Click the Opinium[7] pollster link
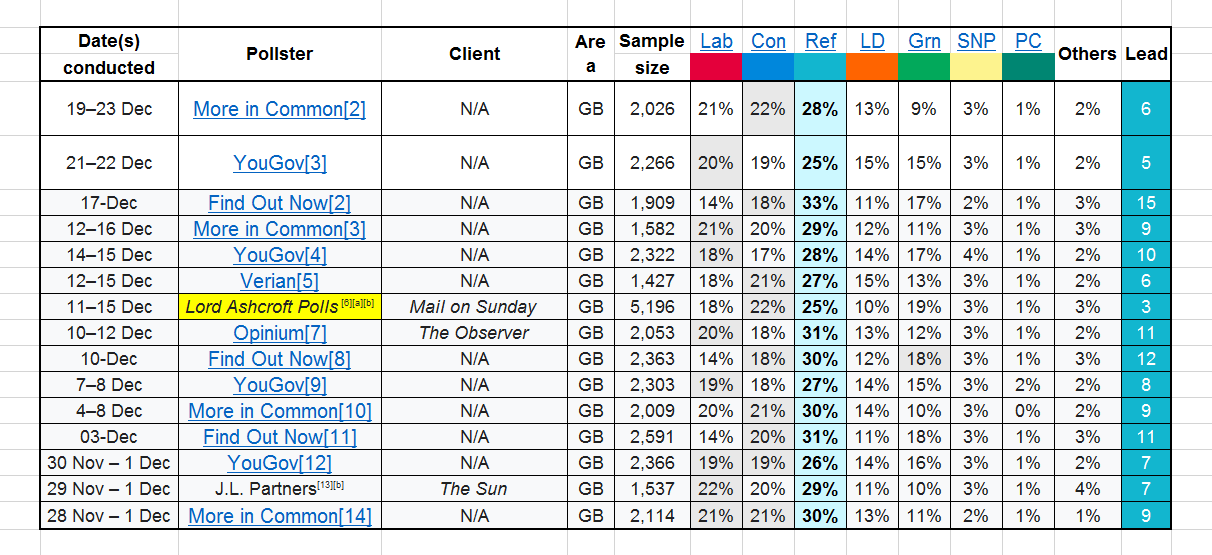 pos(279,333)
